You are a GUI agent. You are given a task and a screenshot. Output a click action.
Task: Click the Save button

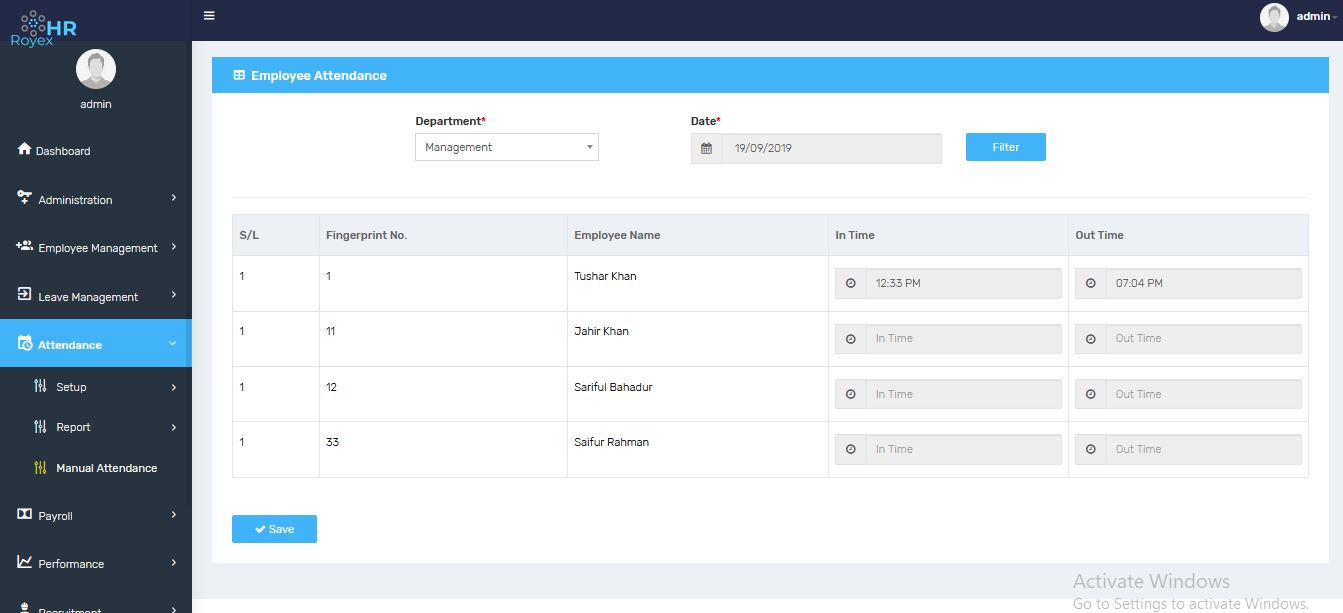(x=274, y=529)
